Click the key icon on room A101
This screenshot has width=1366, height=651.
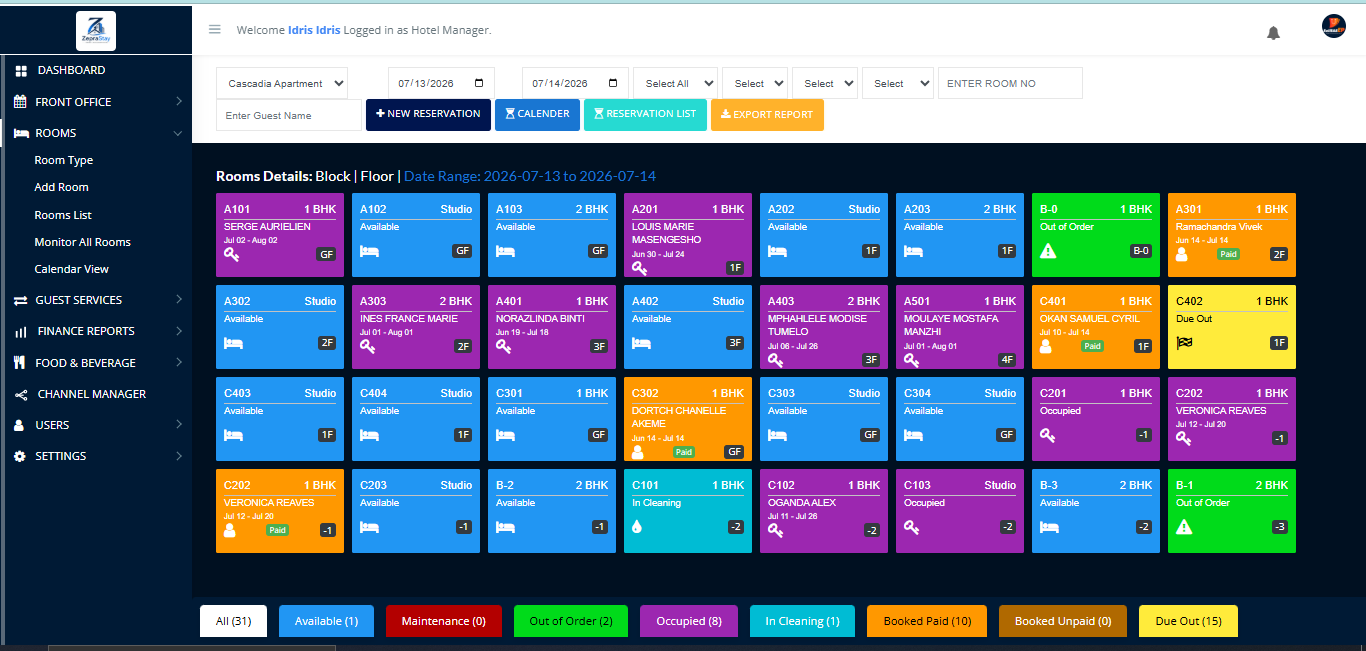coord(232,254)
